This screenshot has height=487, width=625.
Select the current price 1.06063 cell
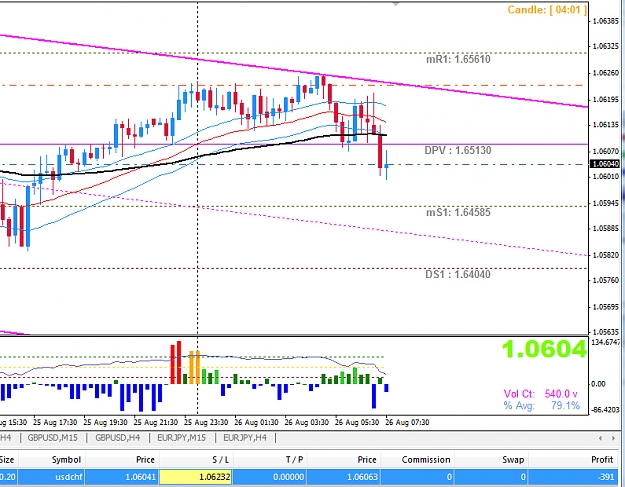343,477
